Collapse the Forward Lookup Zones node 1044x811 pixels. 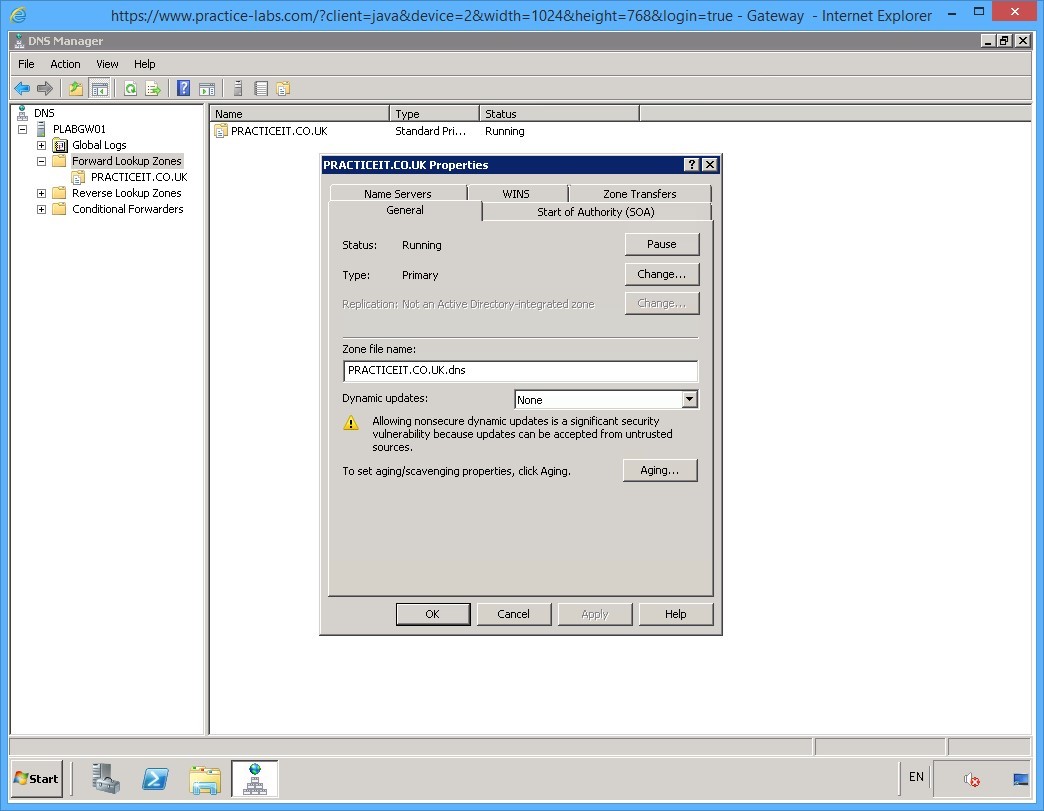40,160
